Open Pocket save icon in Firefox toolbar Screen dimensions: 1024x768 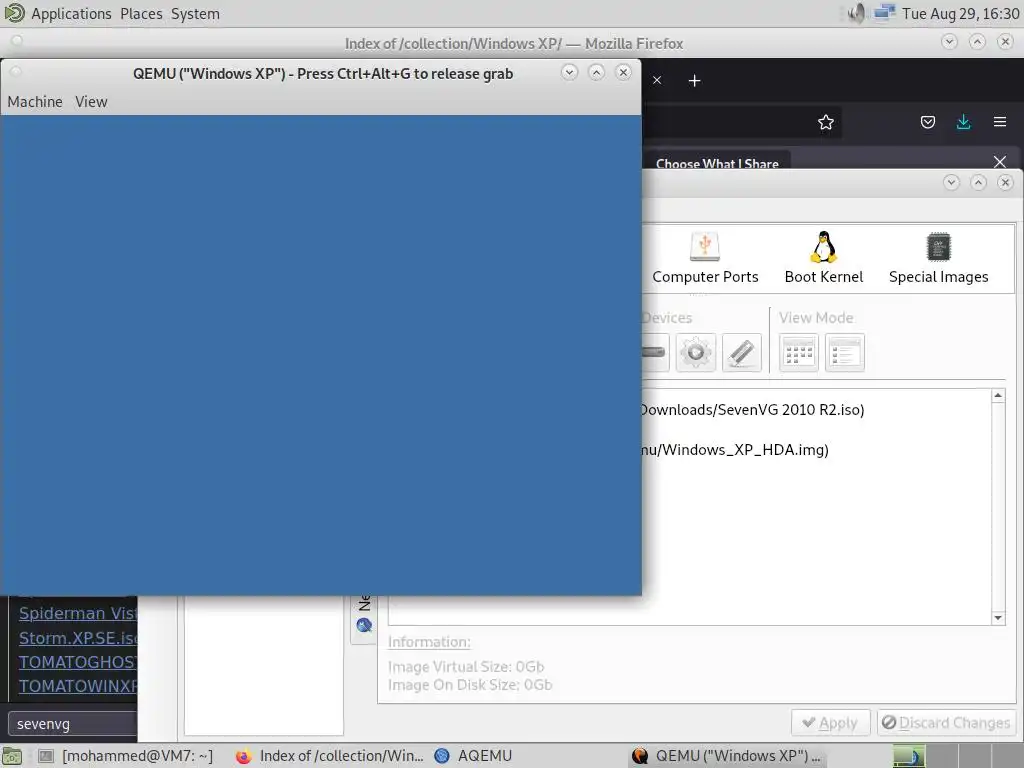(927, 122)
